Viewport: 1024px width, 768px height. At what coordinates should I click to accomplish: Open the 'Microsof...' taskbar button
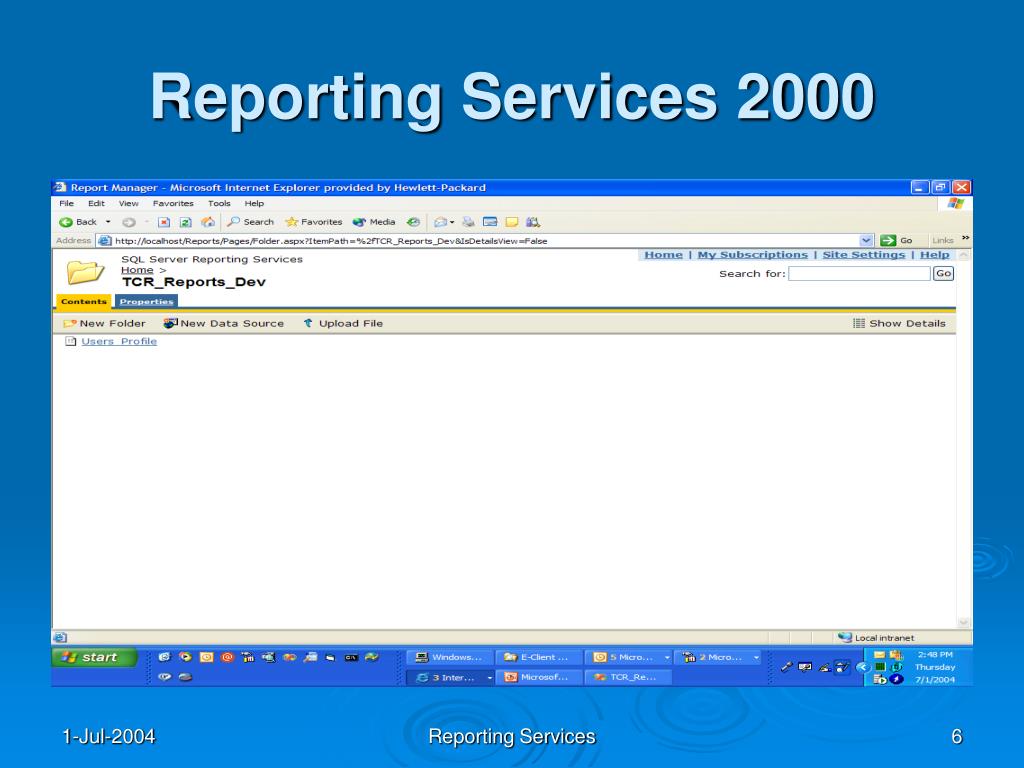[x=539, y=677]
